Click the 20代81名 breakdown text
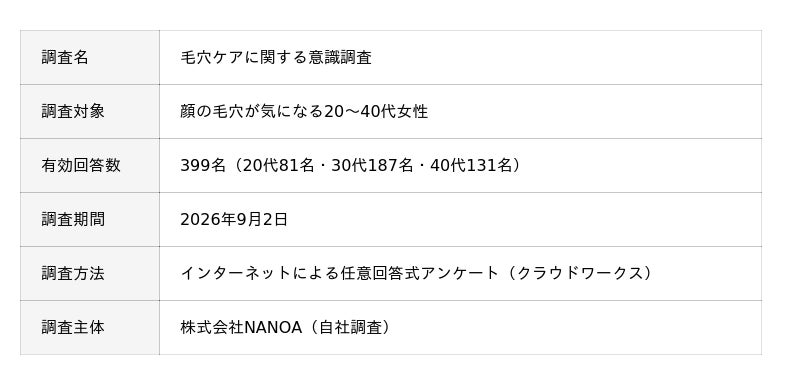 point(278,166)
